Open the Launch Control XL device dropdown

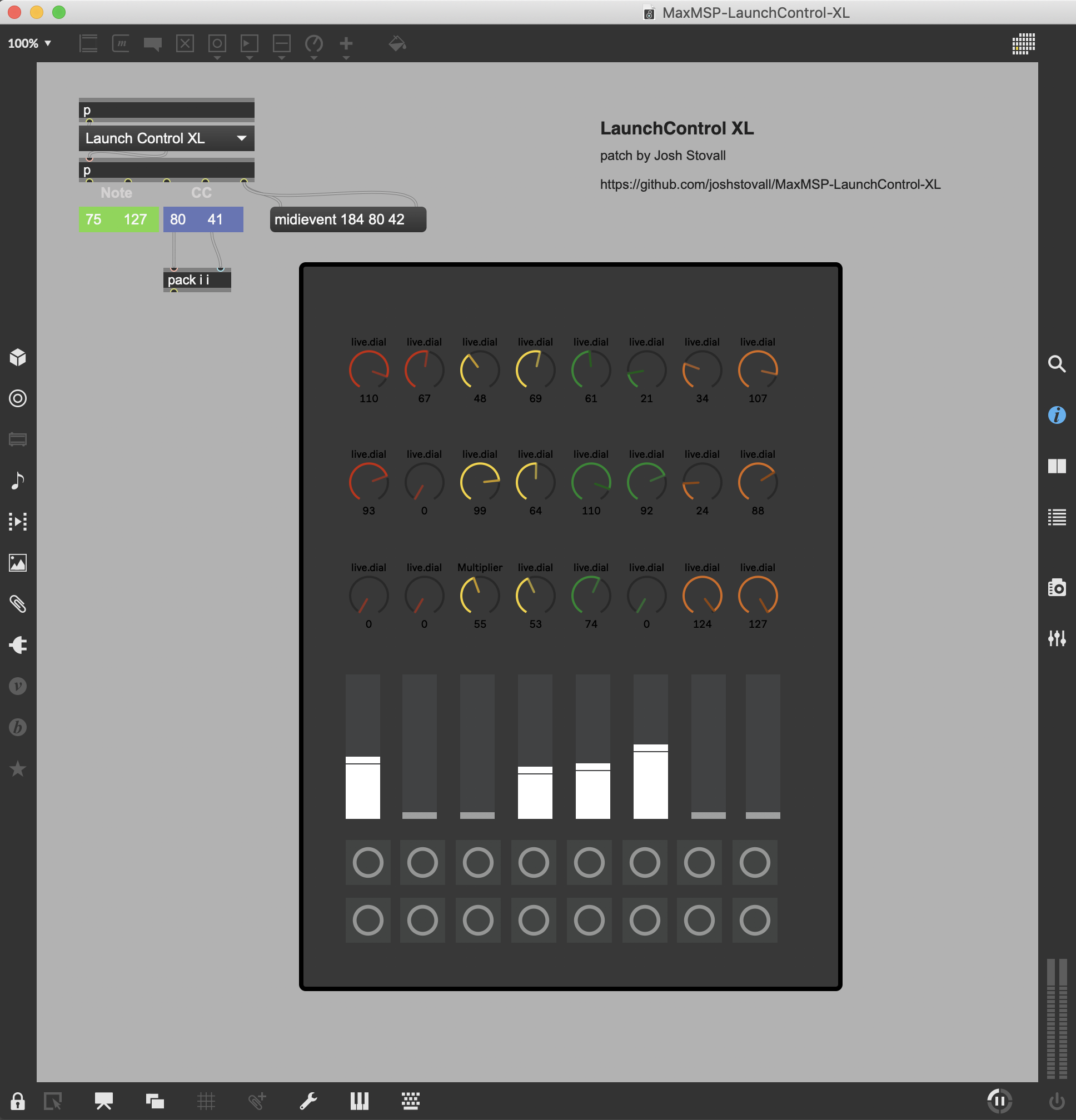166,138
